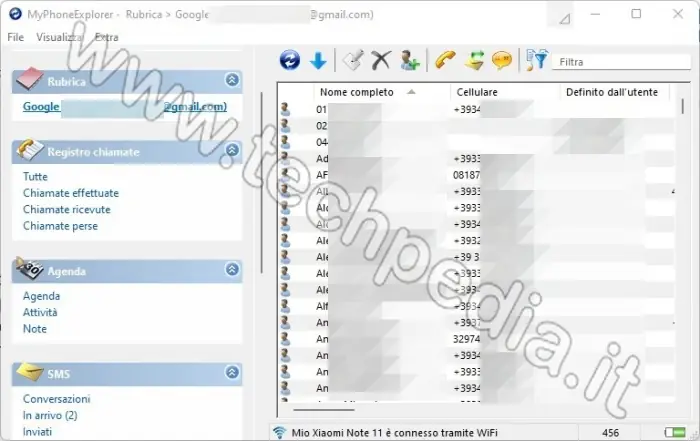
Task: Open the File menu
Action: pos(16,37)
